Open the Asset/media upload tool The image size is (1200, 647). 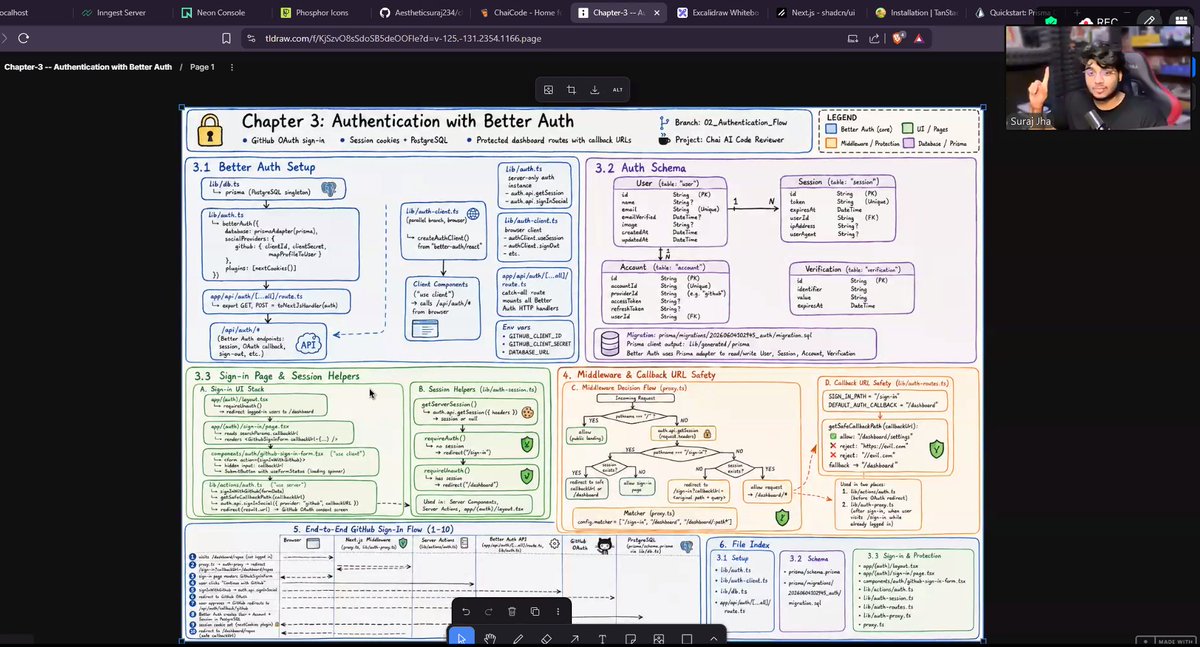[658, 639]
